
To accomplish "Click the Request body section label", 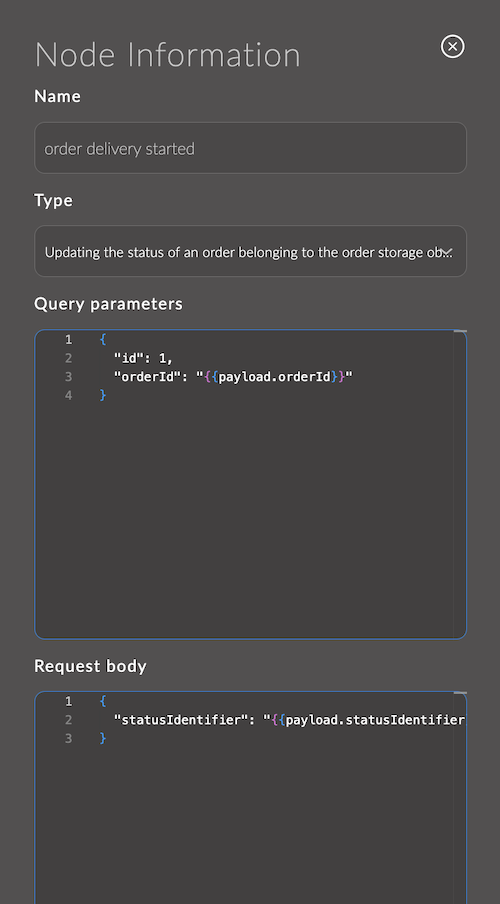I will [91, 666].
